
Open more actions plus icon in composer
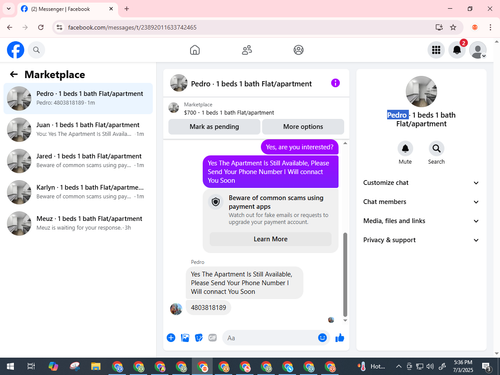[x=171, y=338]
